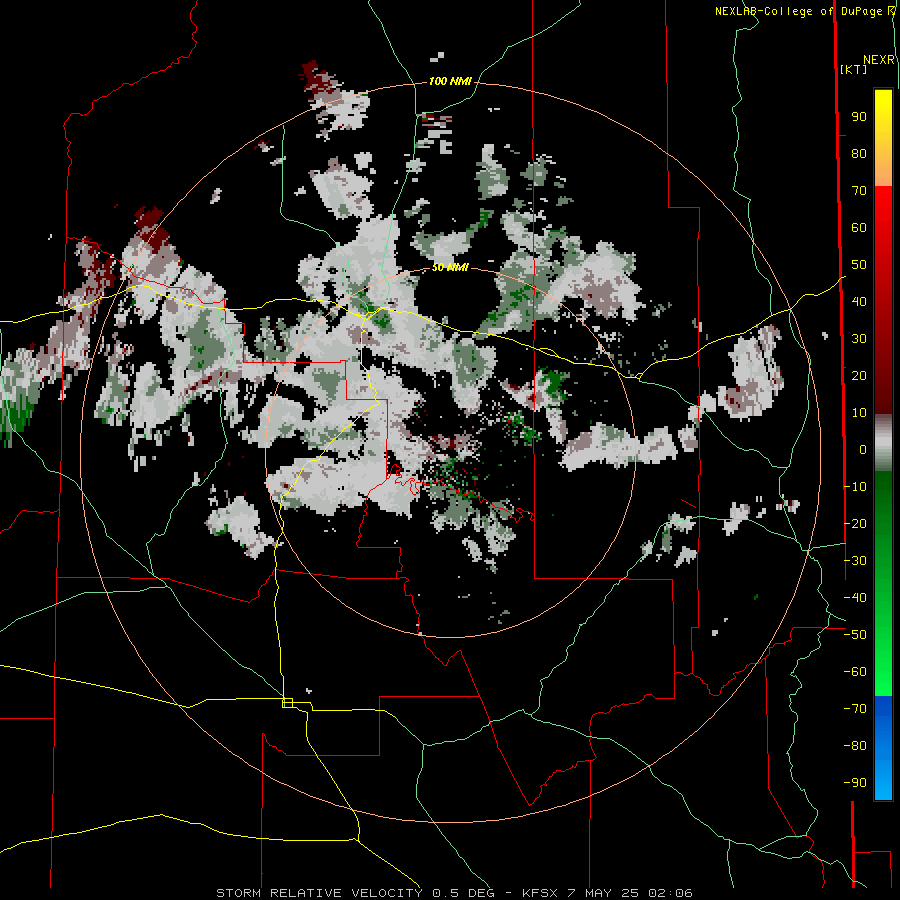Click the -90 value on the velocity scale

click(x=855, y=783)
